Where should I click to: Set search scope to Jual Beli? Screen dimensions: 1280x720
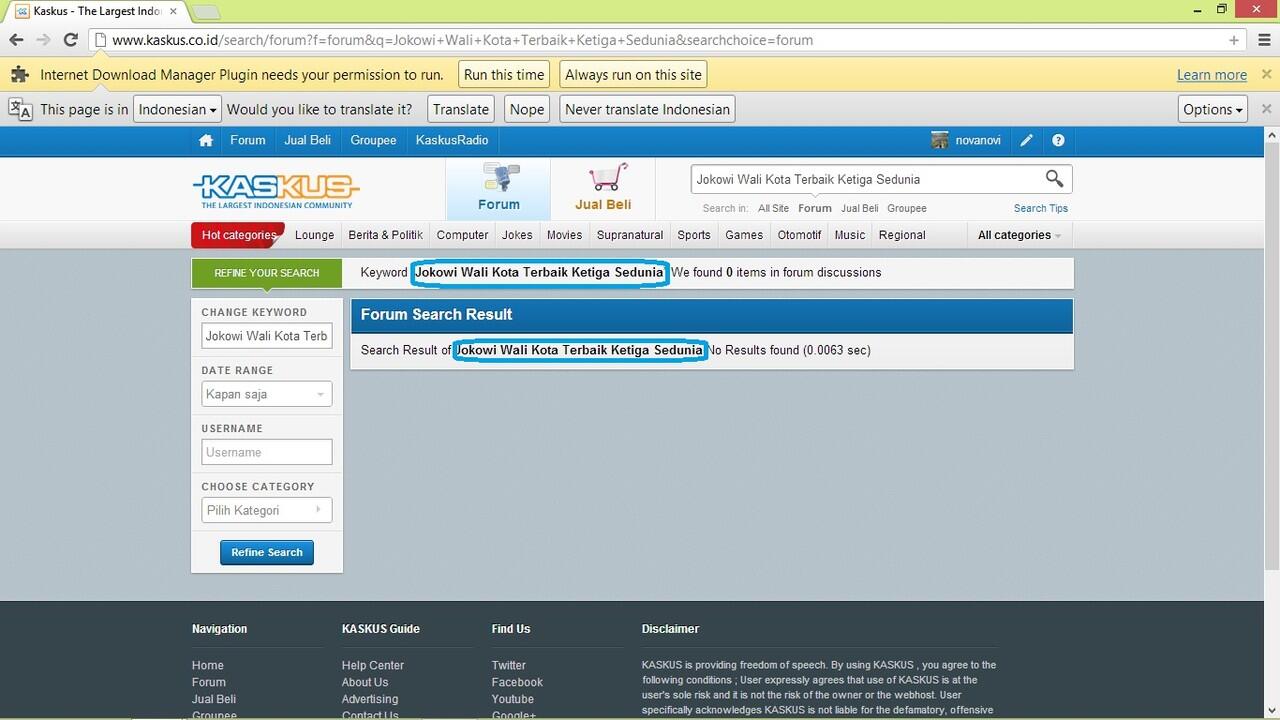tap(860, 208)
